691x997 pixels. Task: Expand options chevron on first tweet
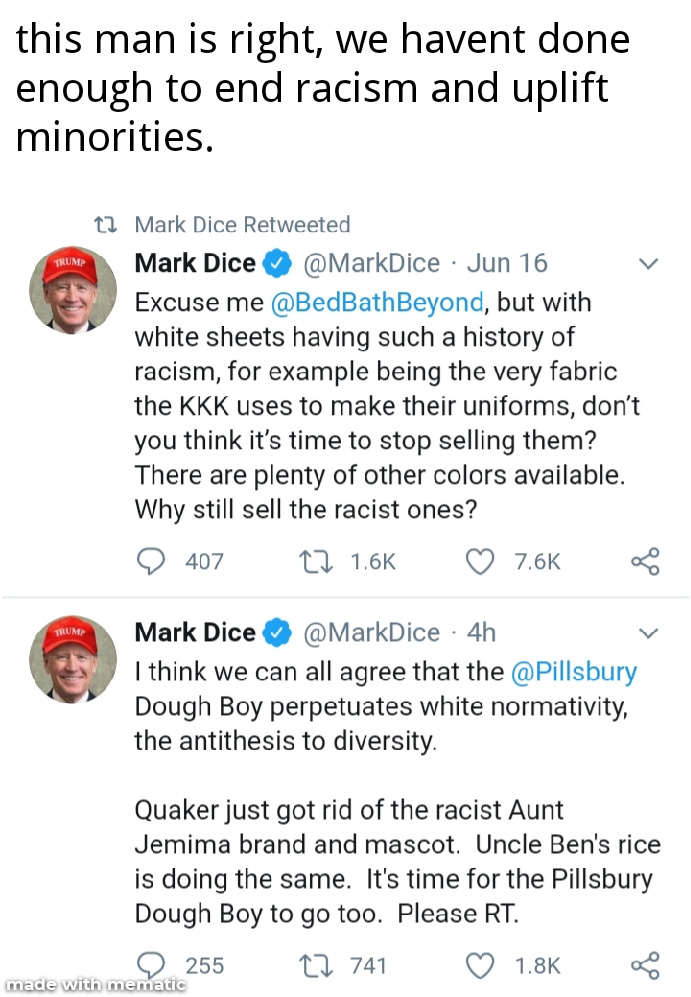(x=648, y=265)
